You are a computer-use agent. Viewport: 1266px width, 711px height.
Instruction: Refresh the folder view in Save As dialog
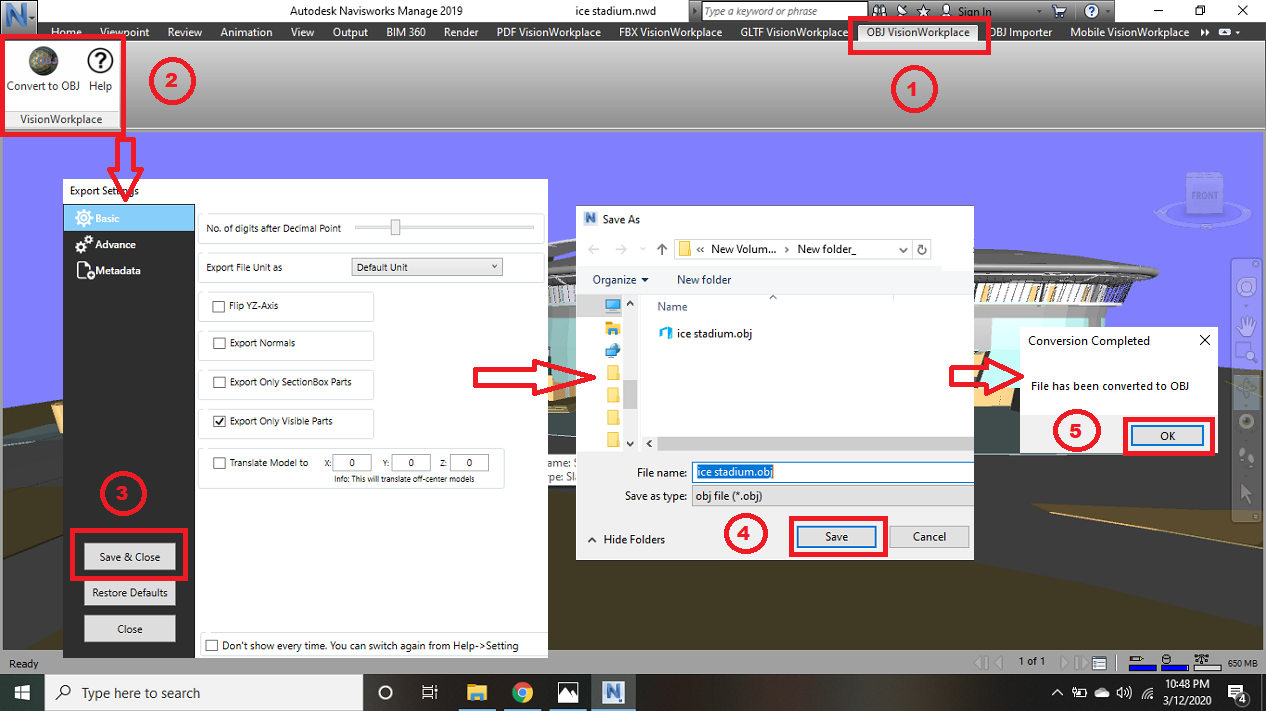point(922,249)
